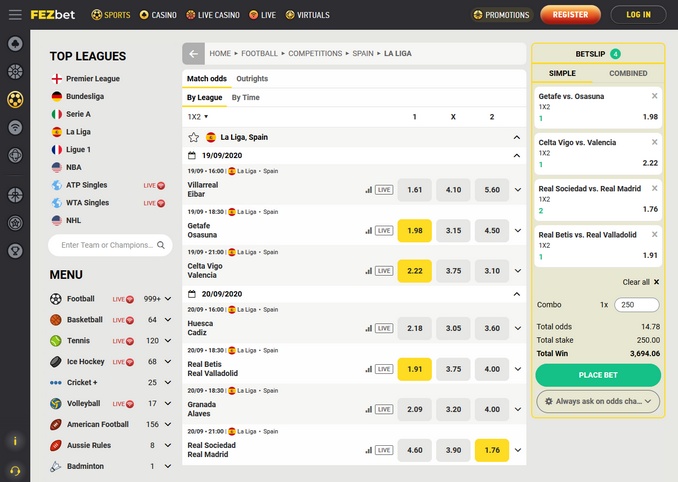Open the VIRTUALS top menu
Viewport: 678px width, 482px height.
point(307,15)
